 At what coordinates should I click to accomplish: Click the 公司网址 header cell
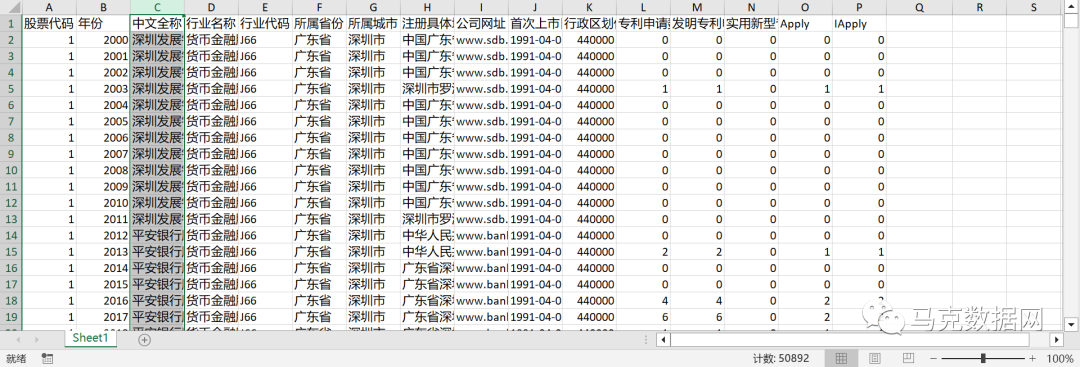pos(481,23)
